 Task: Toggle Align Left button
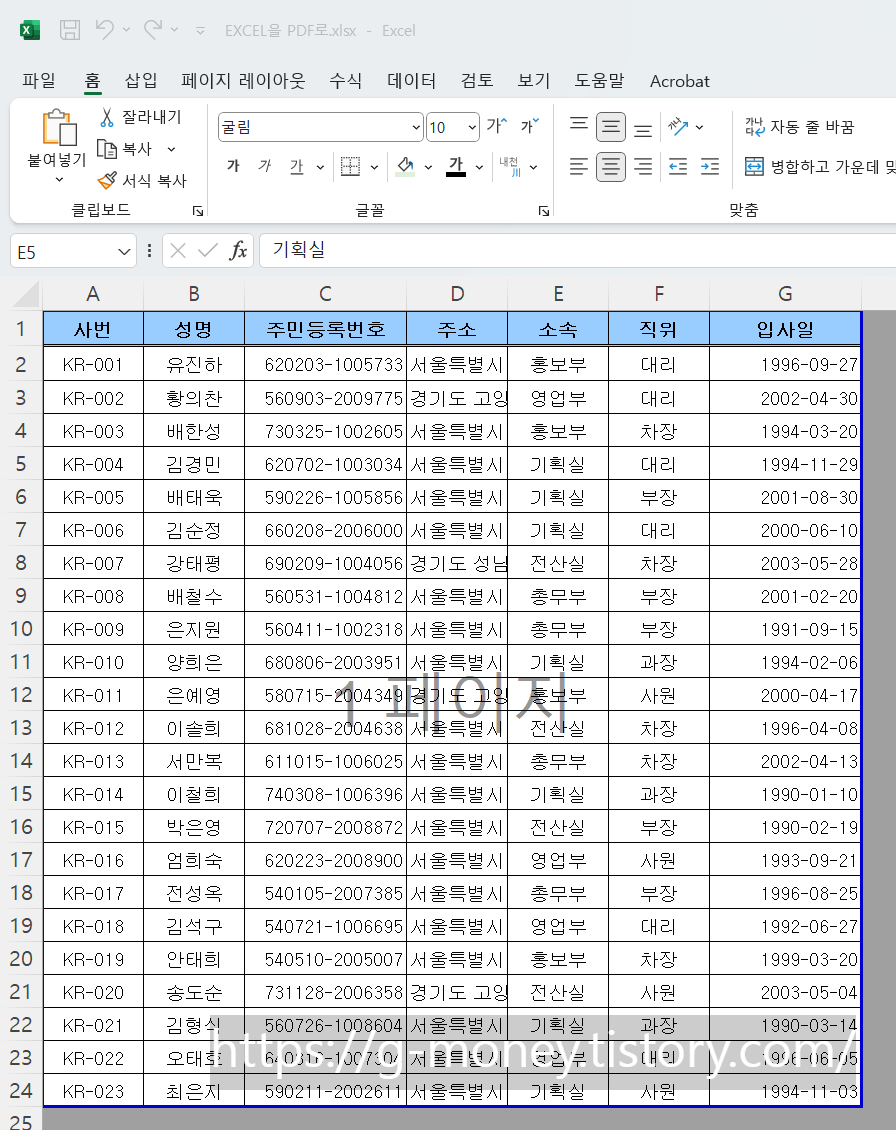(579, 167)
